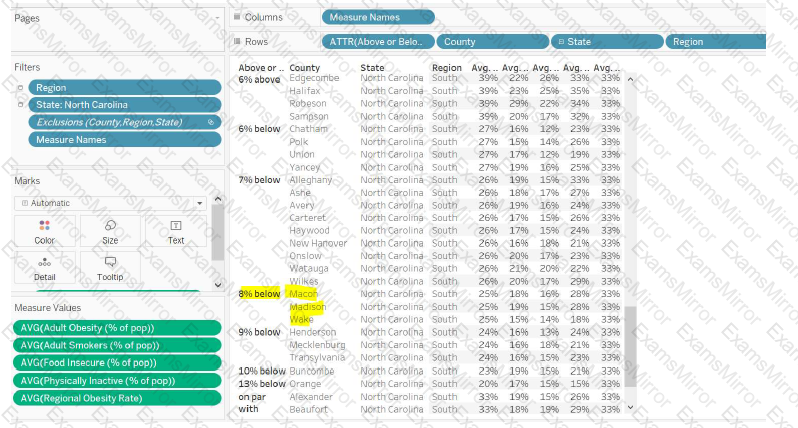Click the highlighted Macon county
798x428 pixels.
coord(303,294)
